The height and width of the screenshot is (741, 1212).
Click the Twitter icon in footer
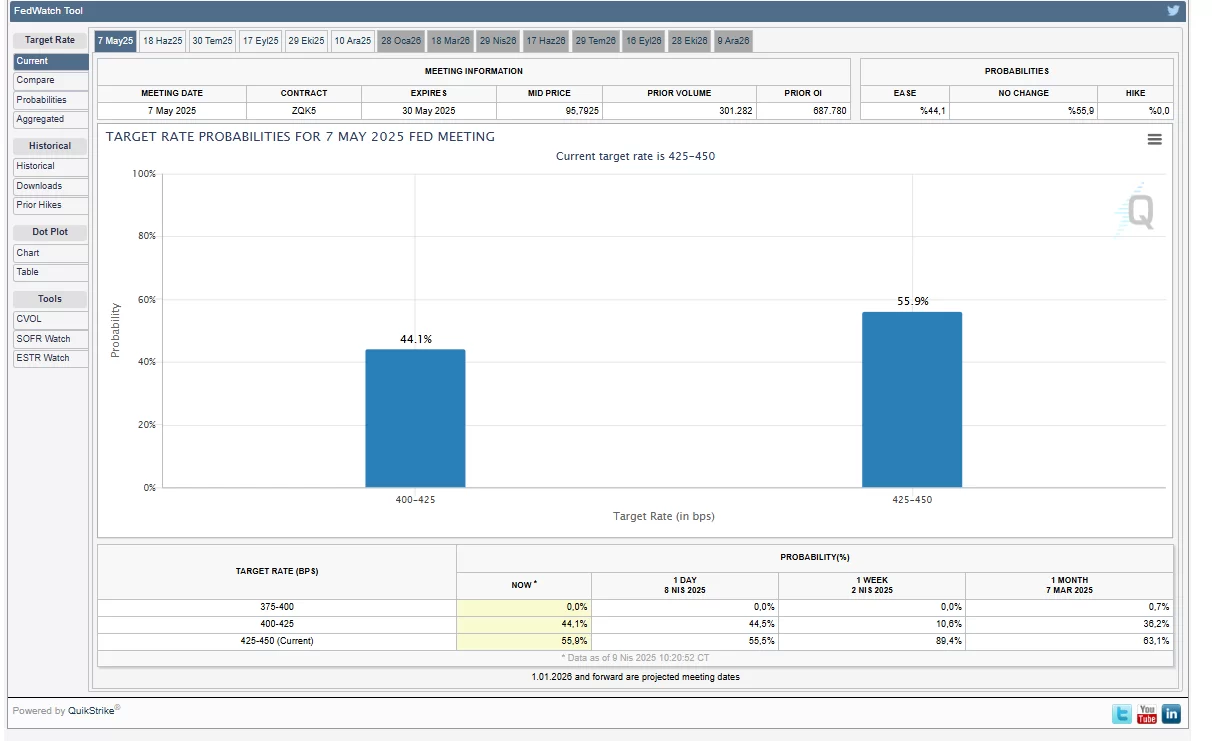click(1122, 714)
